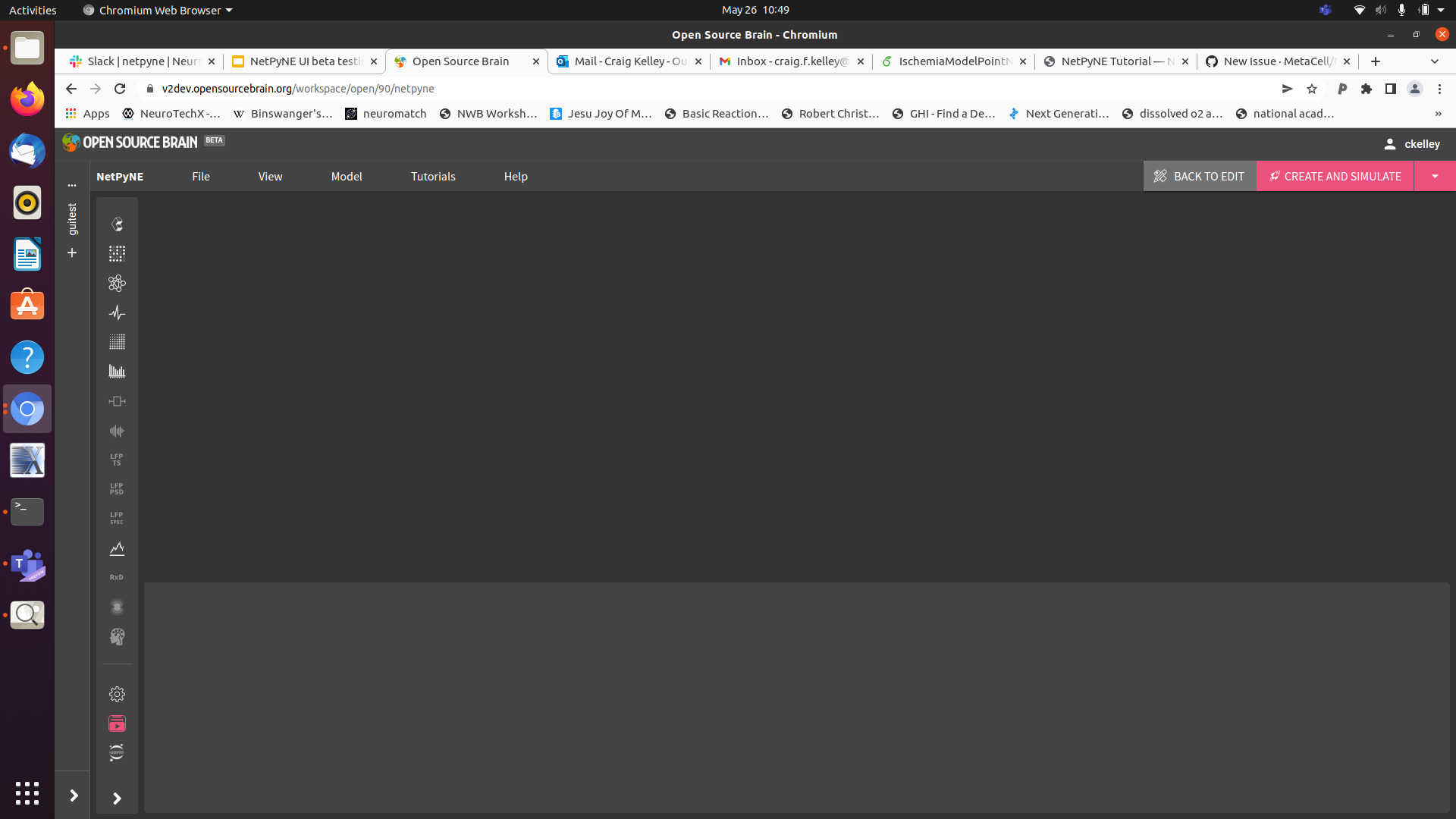Go back in browser history
This screenshot has width=1456, height=819.
(71, 89)
